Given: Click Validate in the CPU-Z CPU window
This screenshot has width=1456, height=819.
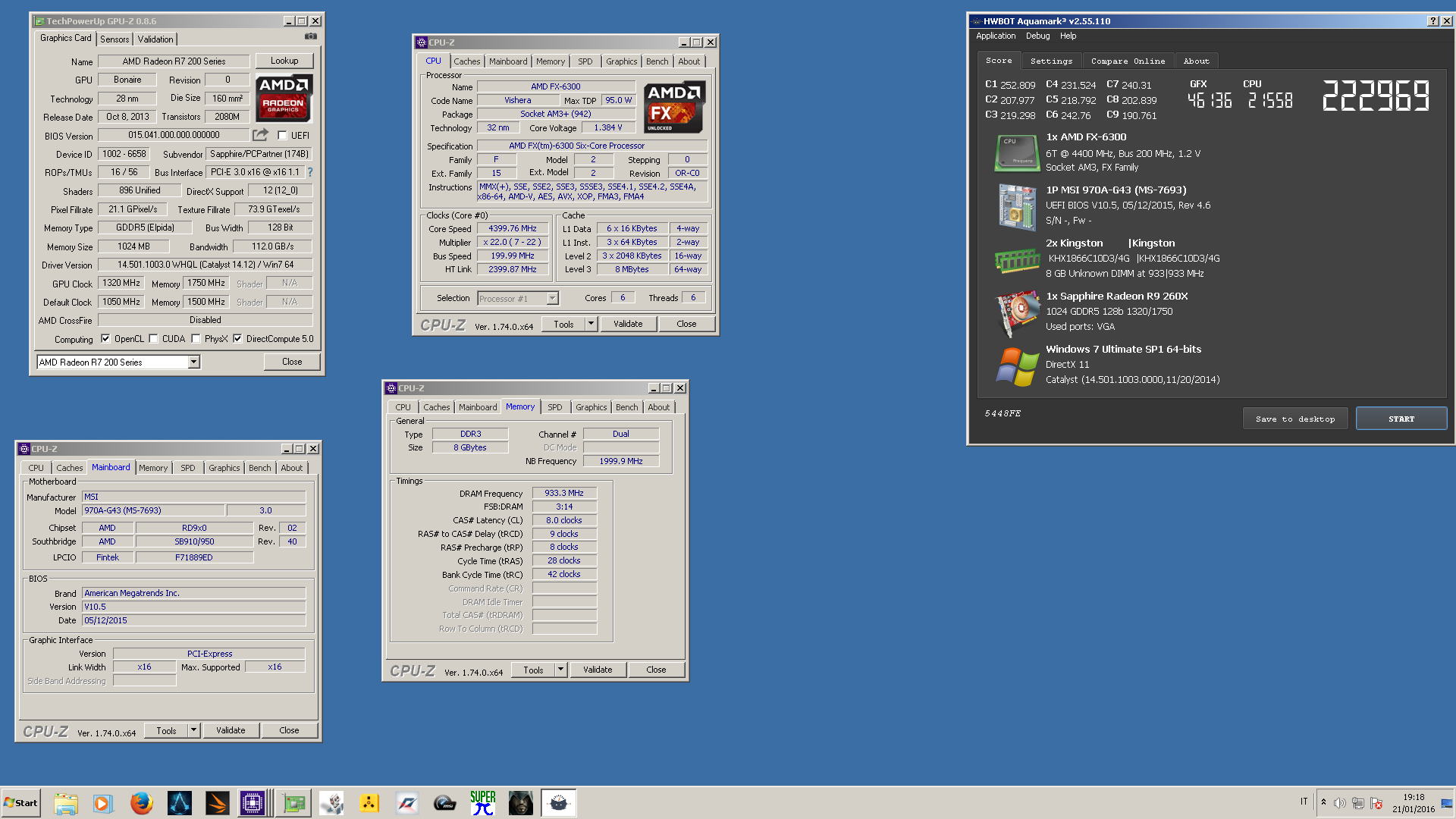Looking at the screenshot, I should [x=628, y=324].
